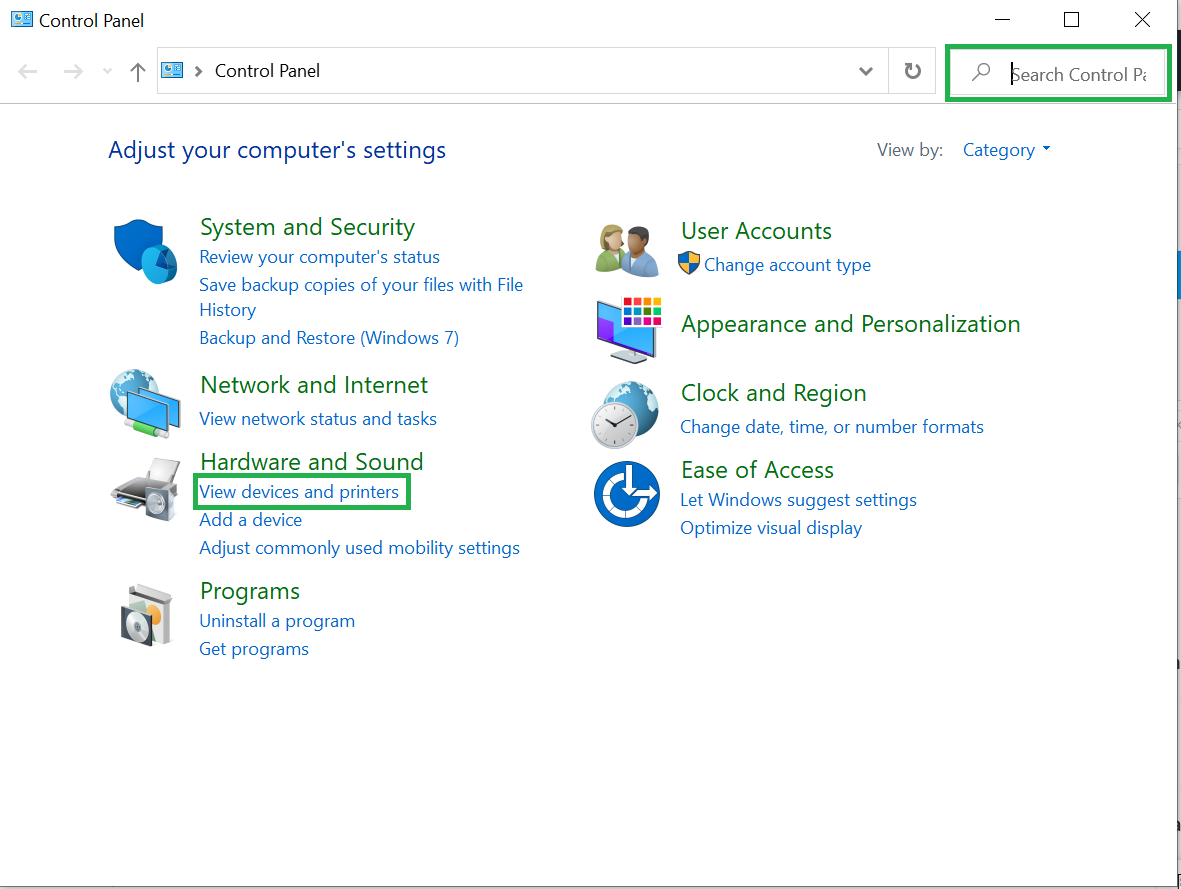1181x889 pixels.
Task: Click the Appearance and Personalization monitor icon
Action: pos(629,330)
